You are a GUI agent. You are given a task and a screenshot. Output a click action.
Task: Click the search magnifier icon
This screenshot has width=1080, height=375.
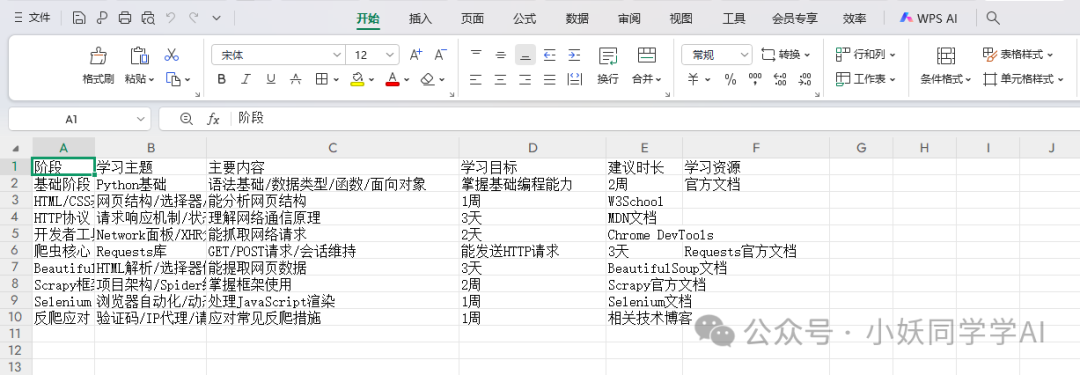993,18
